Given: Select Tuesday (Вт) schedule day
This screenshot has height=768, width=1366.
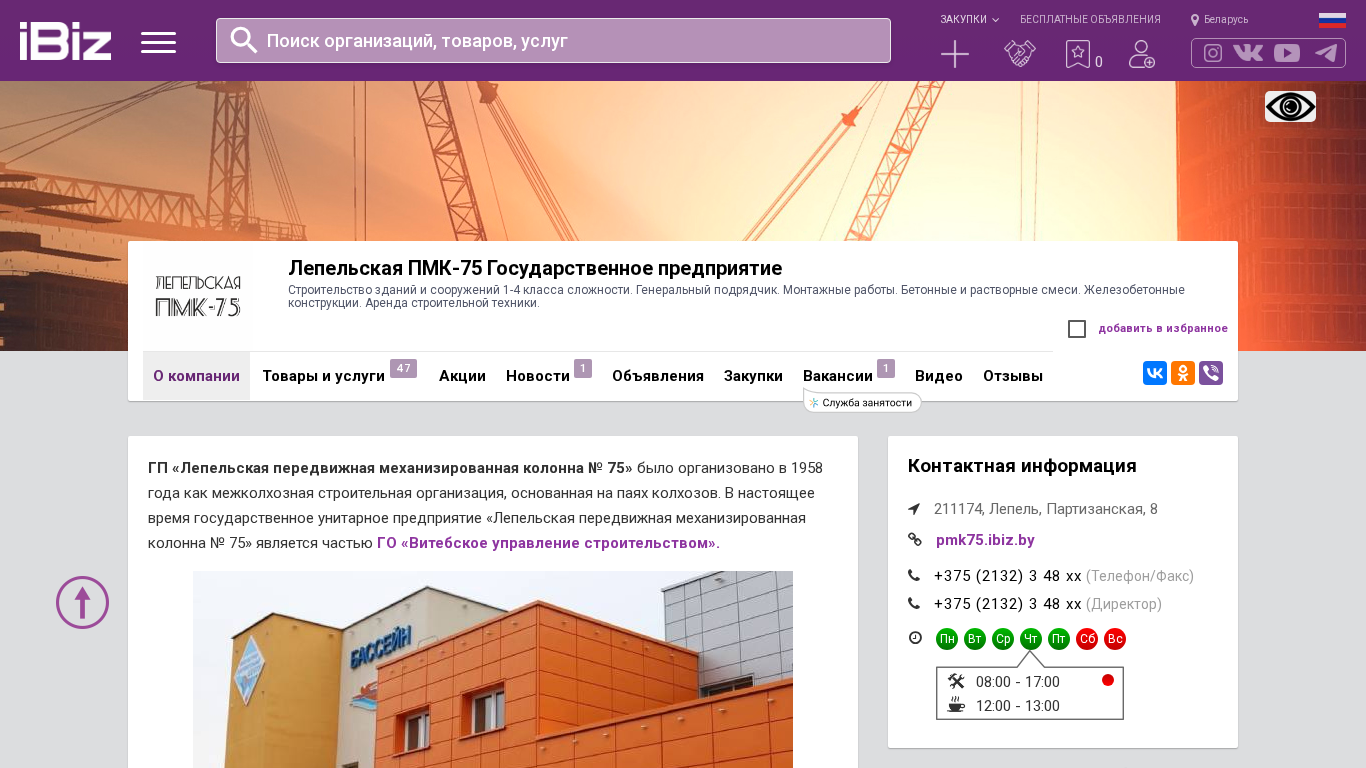Looking at the screenshot, I should click(x=975, y=639).
